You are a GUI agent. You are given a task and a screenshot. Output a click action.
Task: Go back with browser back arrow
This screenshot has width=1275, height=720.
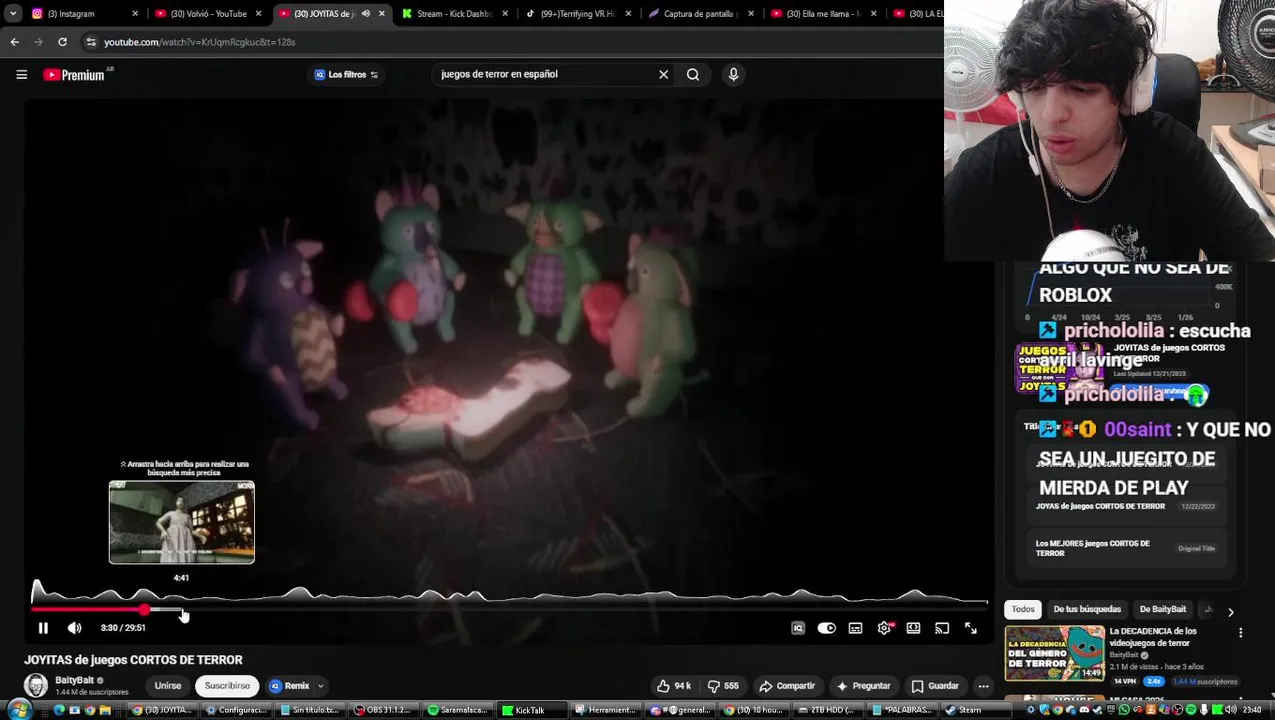point(14,42)
